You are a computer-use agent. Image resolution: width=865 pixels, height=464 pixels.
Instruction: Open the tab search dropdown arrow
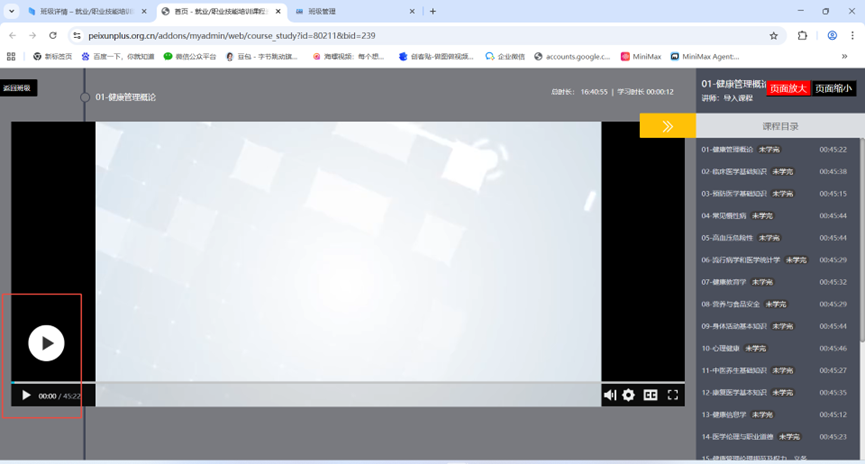(12, 11)
